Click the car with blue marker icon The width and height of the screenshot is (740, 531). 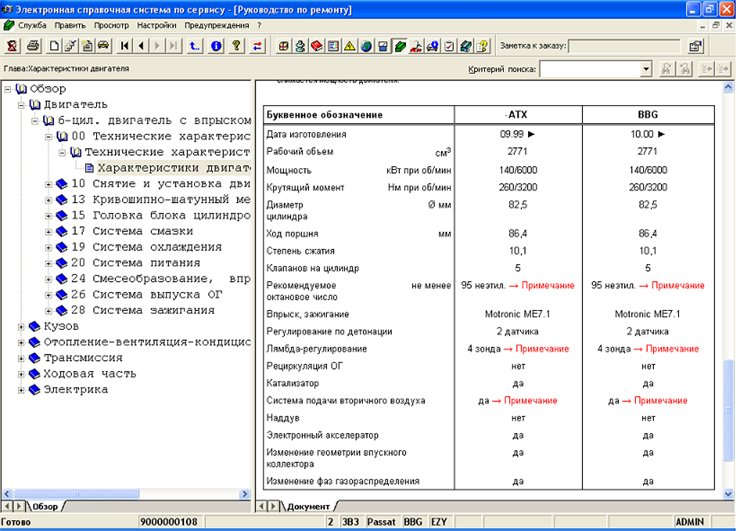pyautogui.click(x=433, y=46)
